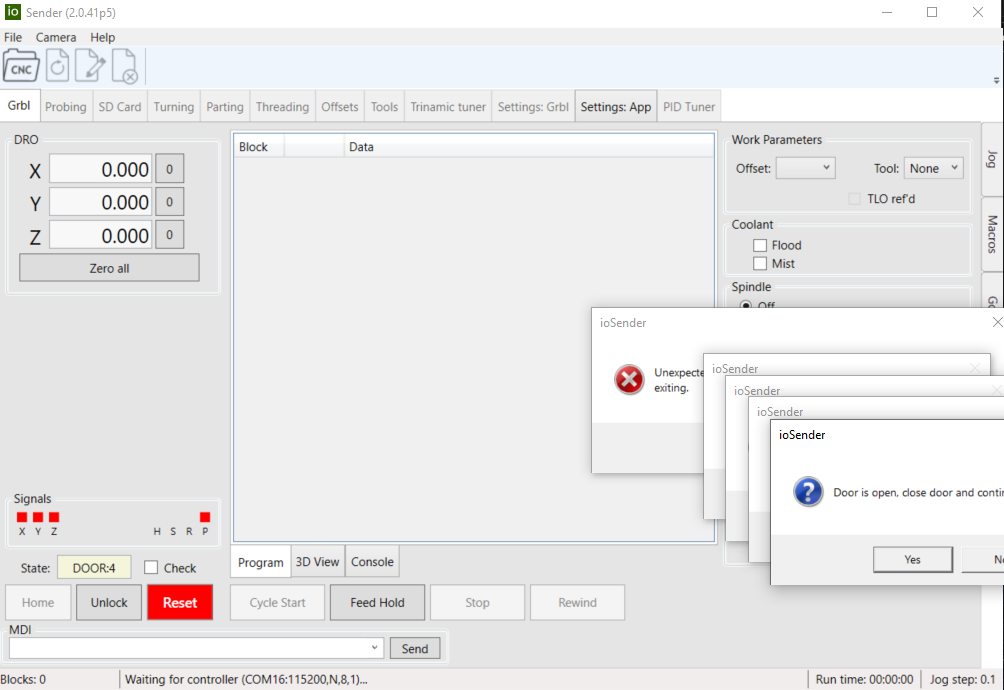The width and height of the screenshot is (1004, 690).
Task: Open the Console tab
Action: [372, 561]
